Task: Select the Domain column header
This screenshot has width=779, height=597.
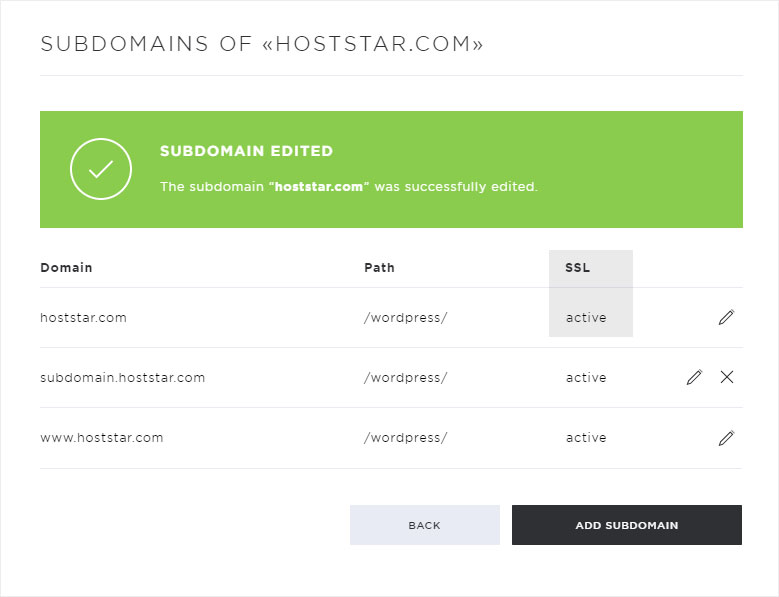Action: tap(66, 268)
